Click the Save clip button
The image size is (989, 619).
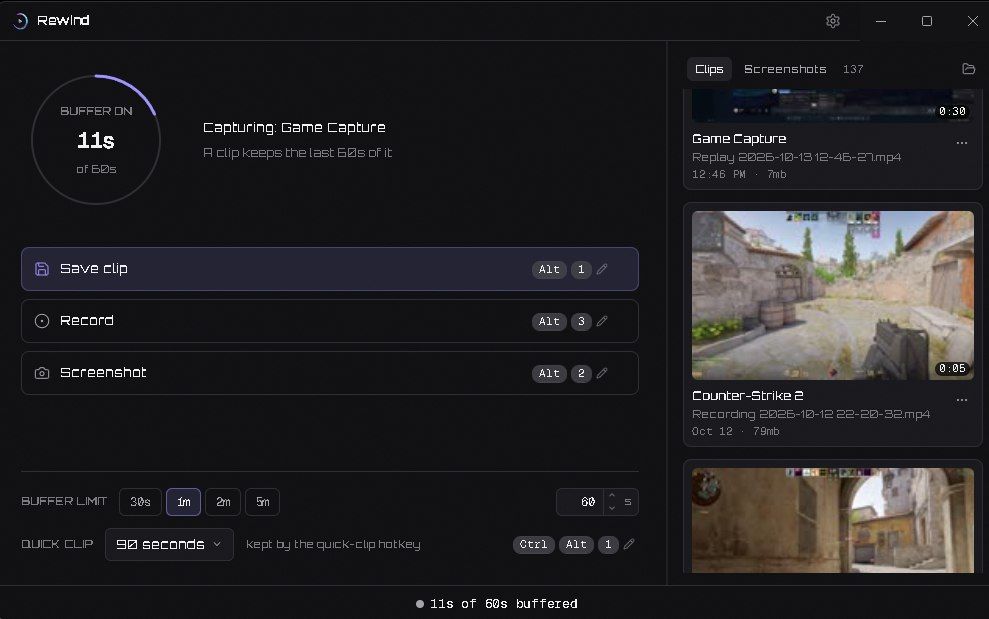[330, 269]
